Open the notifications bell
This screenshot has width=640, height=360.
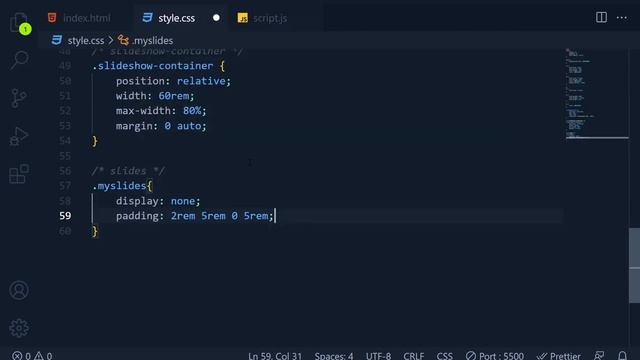pos(622,356)
